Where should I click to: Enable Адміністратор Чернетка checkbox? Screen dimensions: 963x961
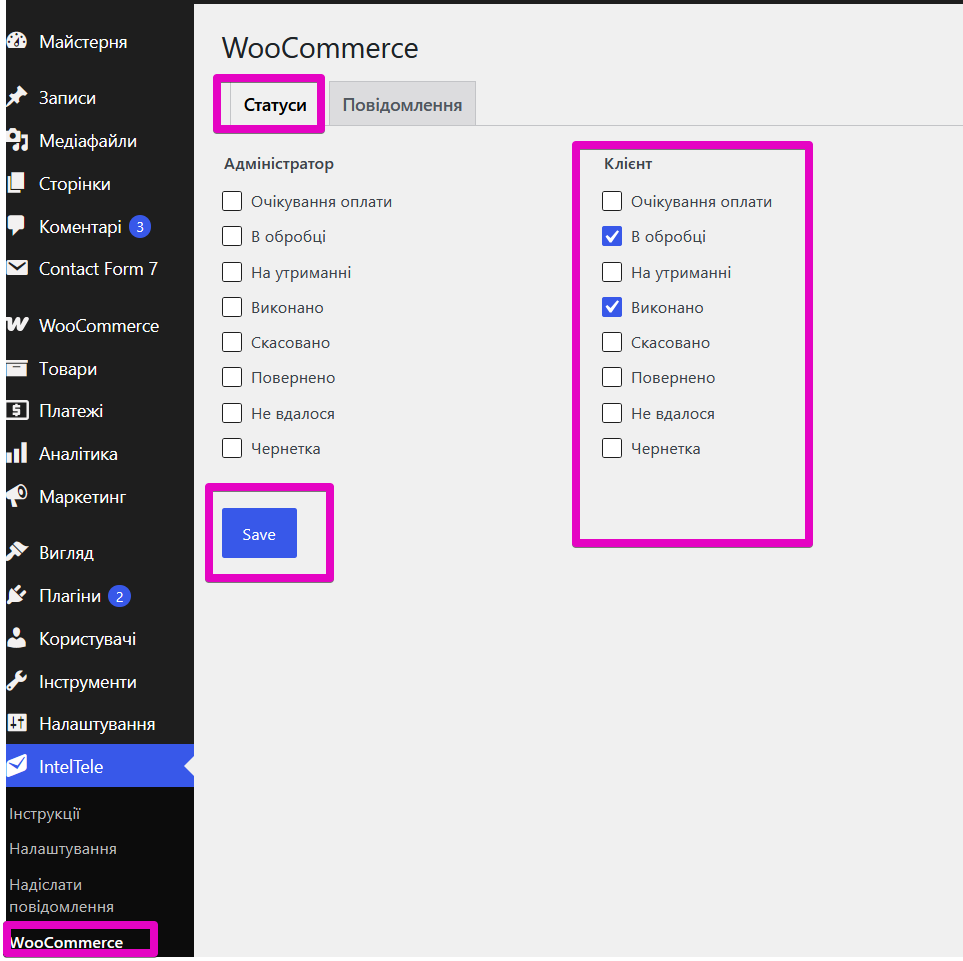pyautogui.click(x=232, y=448)
